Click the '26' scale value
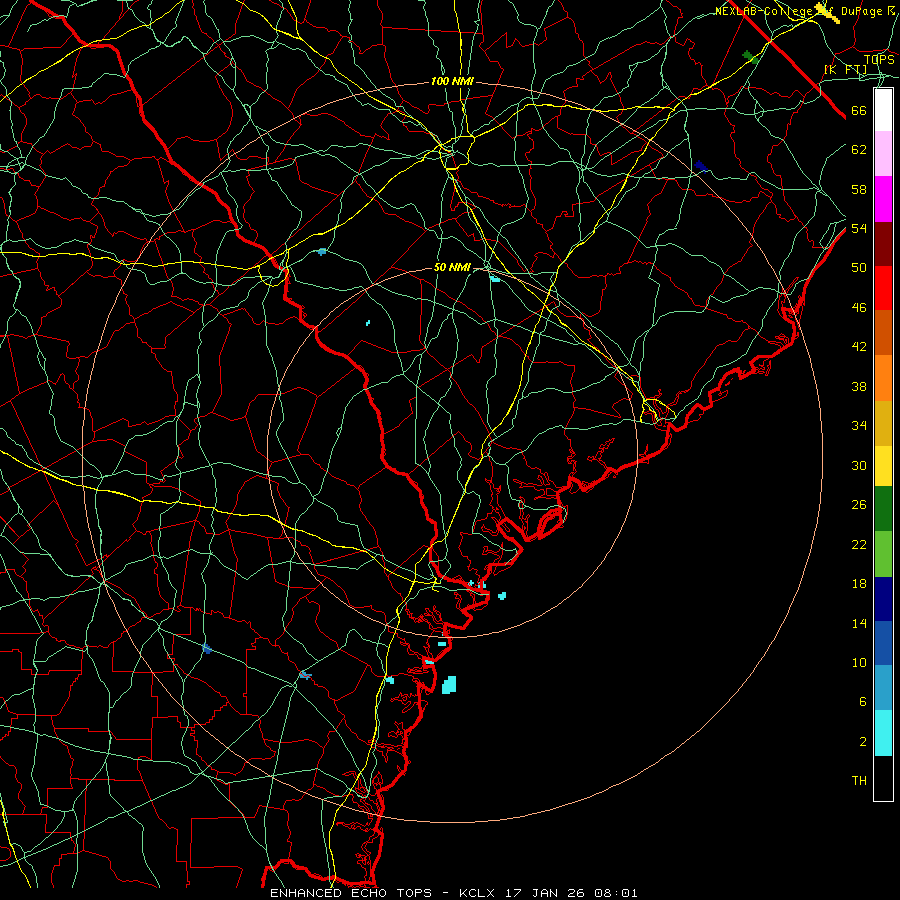Image resolution: width=900 pixels, height=900 pixels. 859,505
